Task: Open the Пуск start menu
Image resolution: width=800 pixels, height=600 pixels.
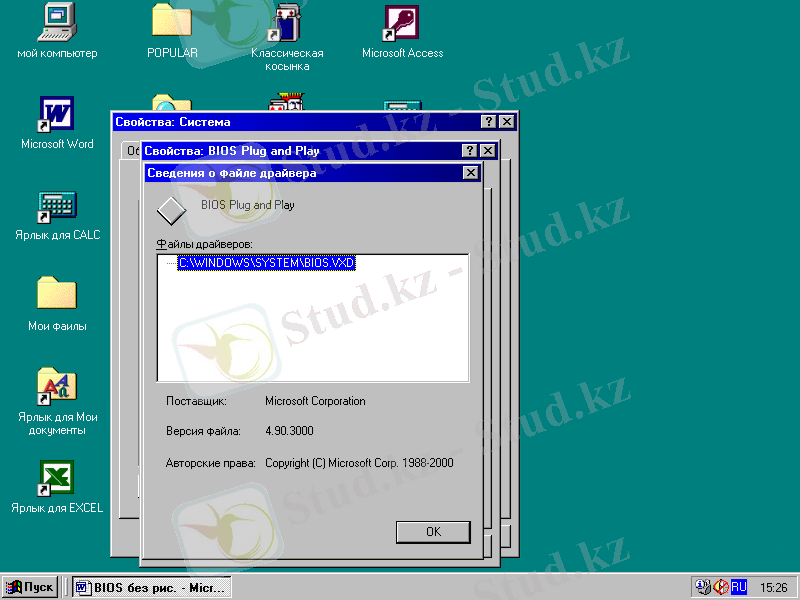Action: [x=30, y=587]
